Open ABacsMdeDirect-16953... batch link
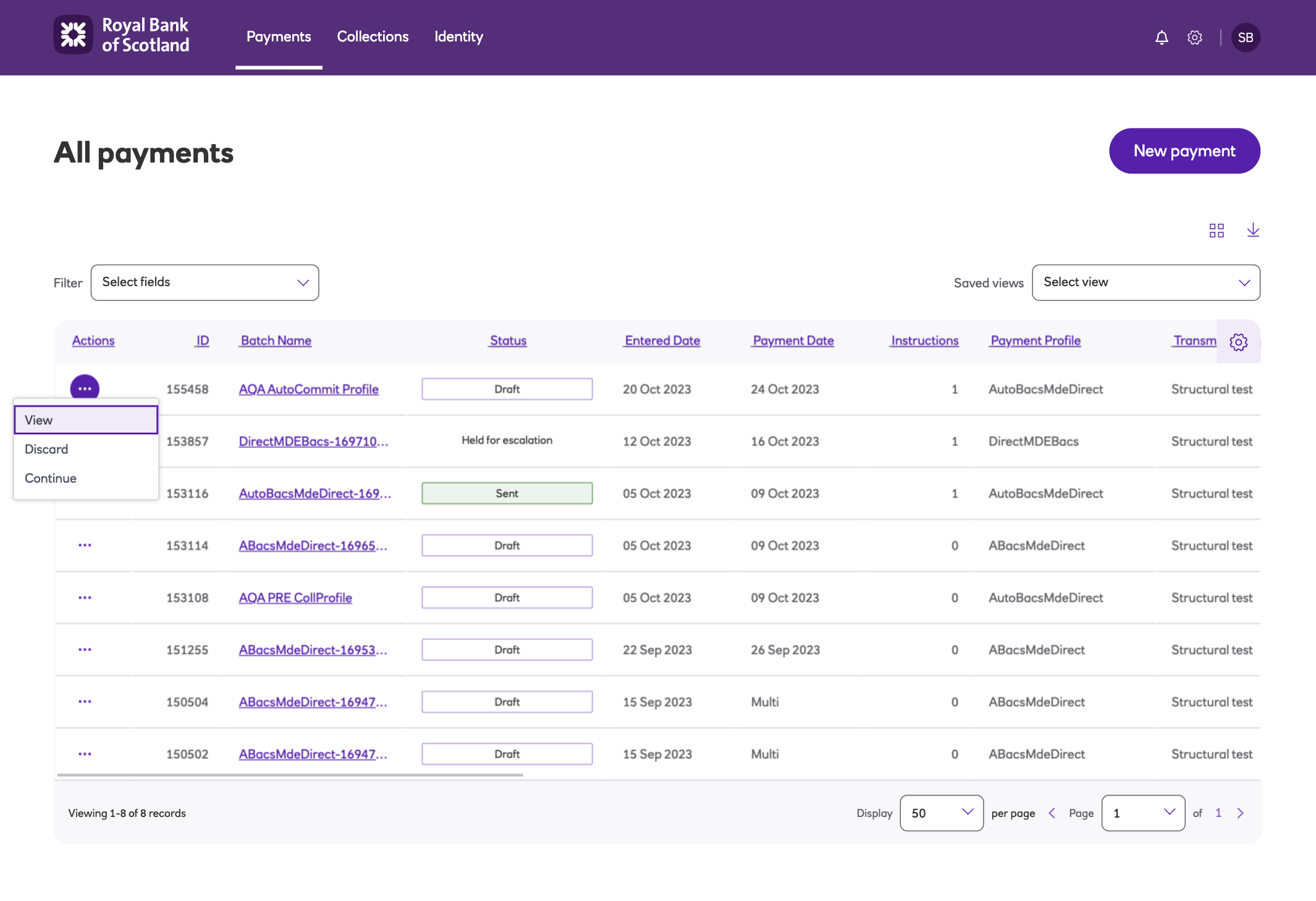The height and width of the screenshot is (901, 1316). [x=313, y=649]
